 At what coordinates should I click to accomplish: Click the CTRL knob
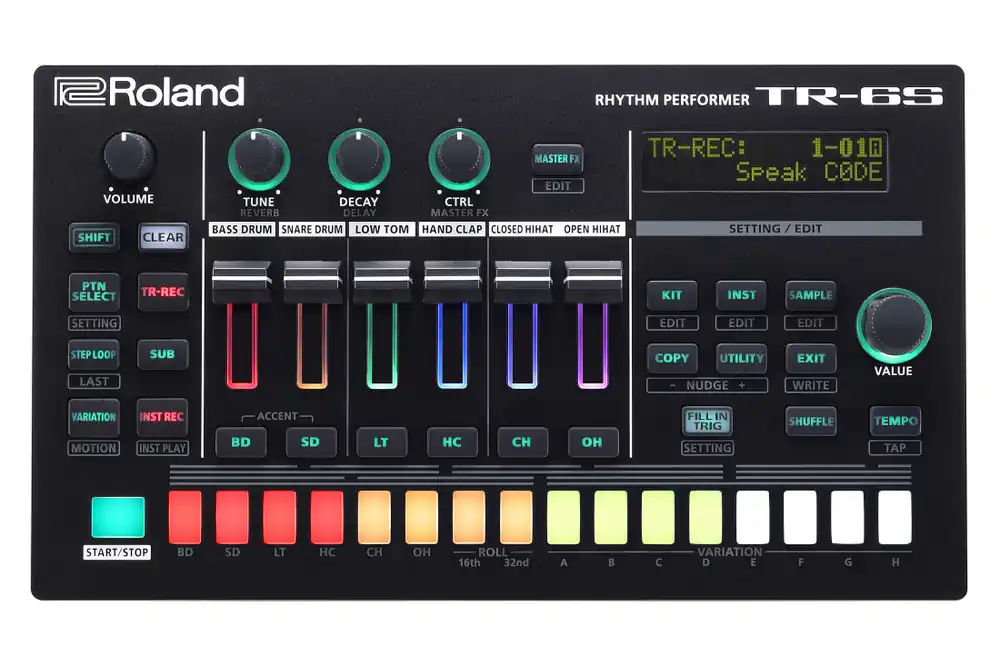459,159
